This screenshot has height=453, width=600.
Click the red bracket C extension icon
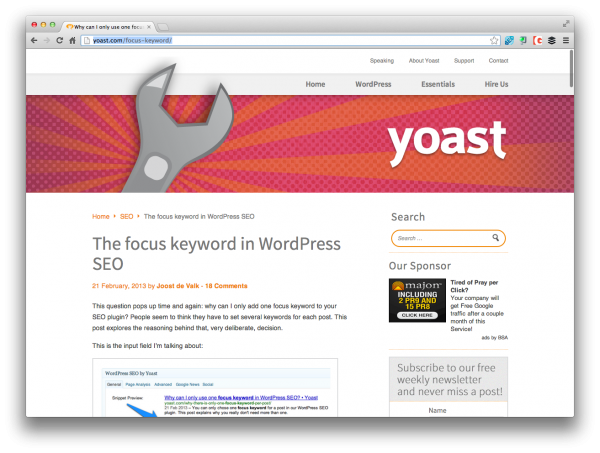click(x=538, y=40)
